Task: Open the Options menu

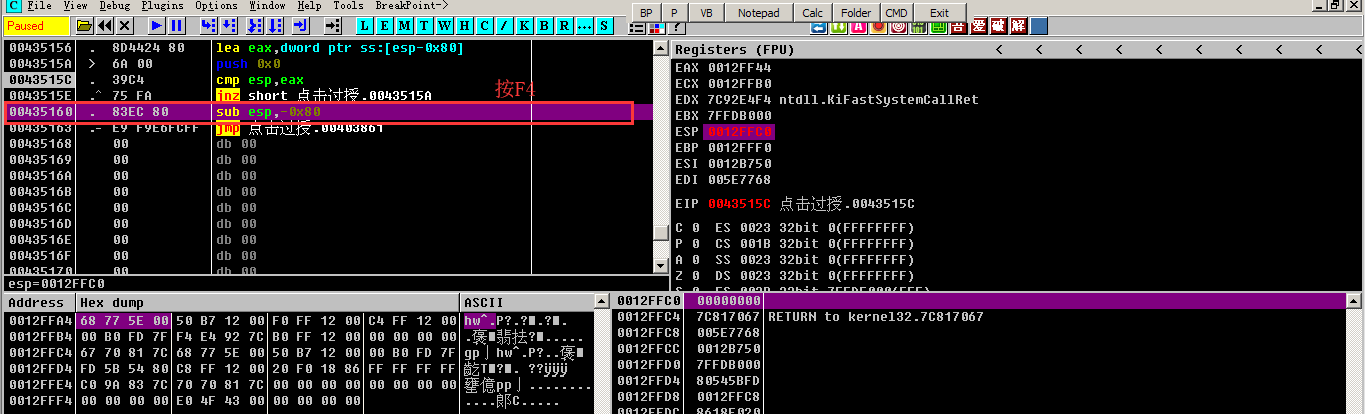Action: (216, 6)
